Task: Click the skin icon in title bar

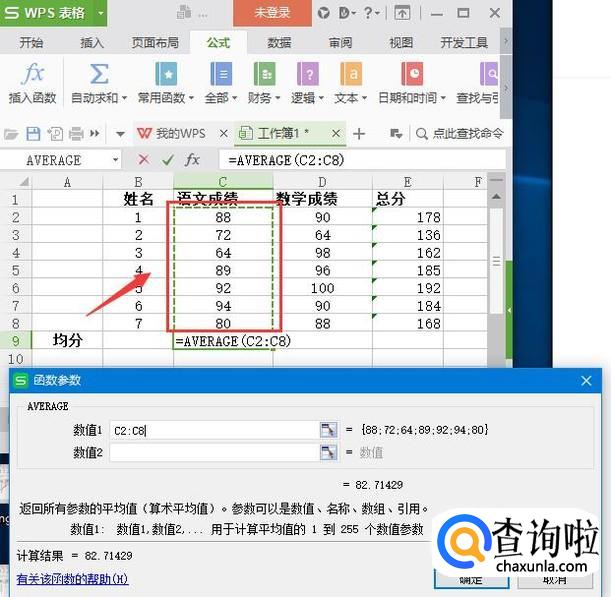Action: tap(323, 13)
